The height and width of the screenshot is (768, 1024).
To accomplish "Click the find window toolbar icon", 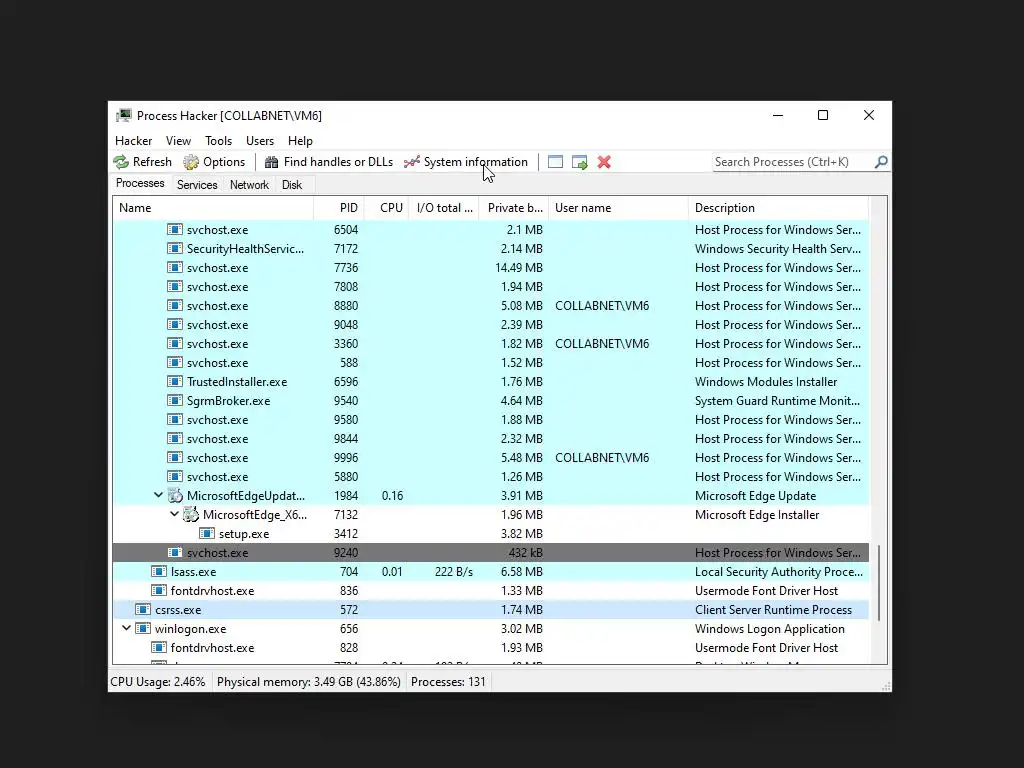I will pyautogui.click(x=555, y=162).
